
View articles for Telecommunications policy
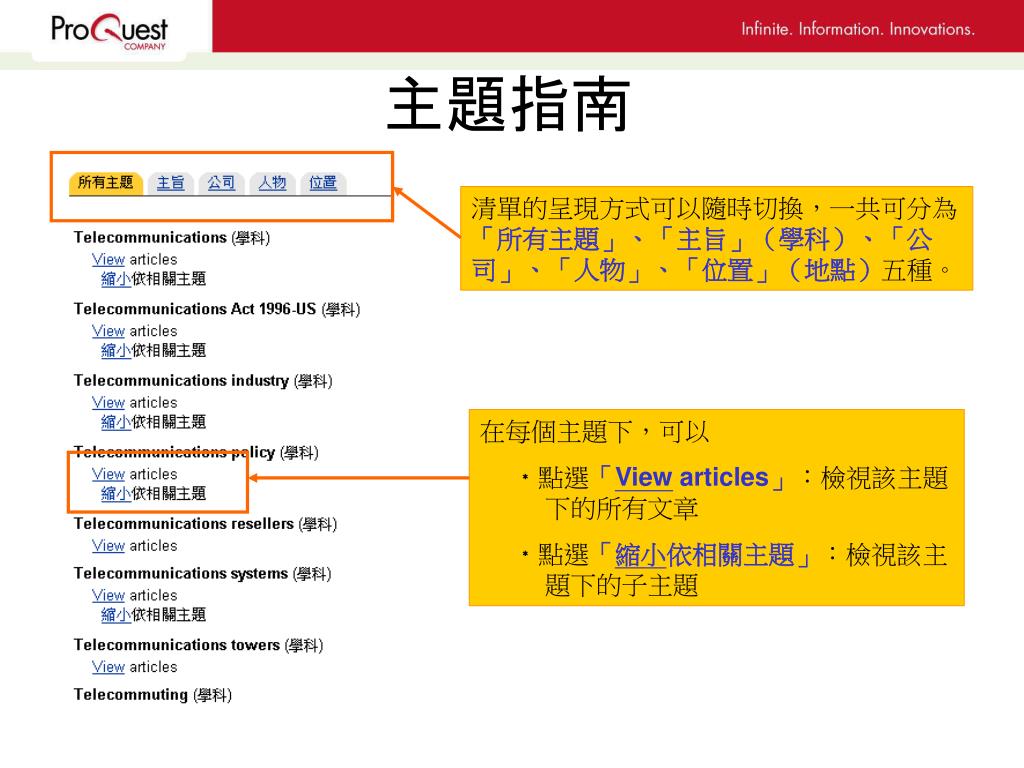[108, 474]
